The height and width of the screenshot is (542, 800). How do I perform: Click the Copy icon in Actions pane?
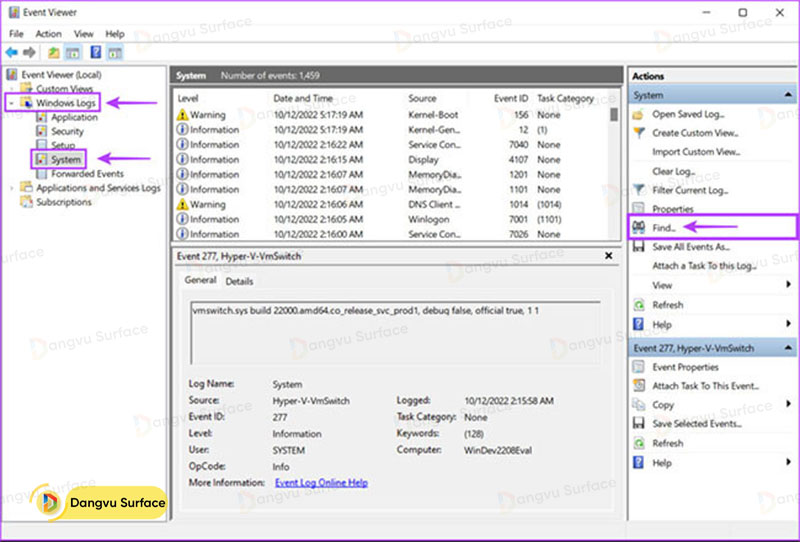[x=639, y=405]
